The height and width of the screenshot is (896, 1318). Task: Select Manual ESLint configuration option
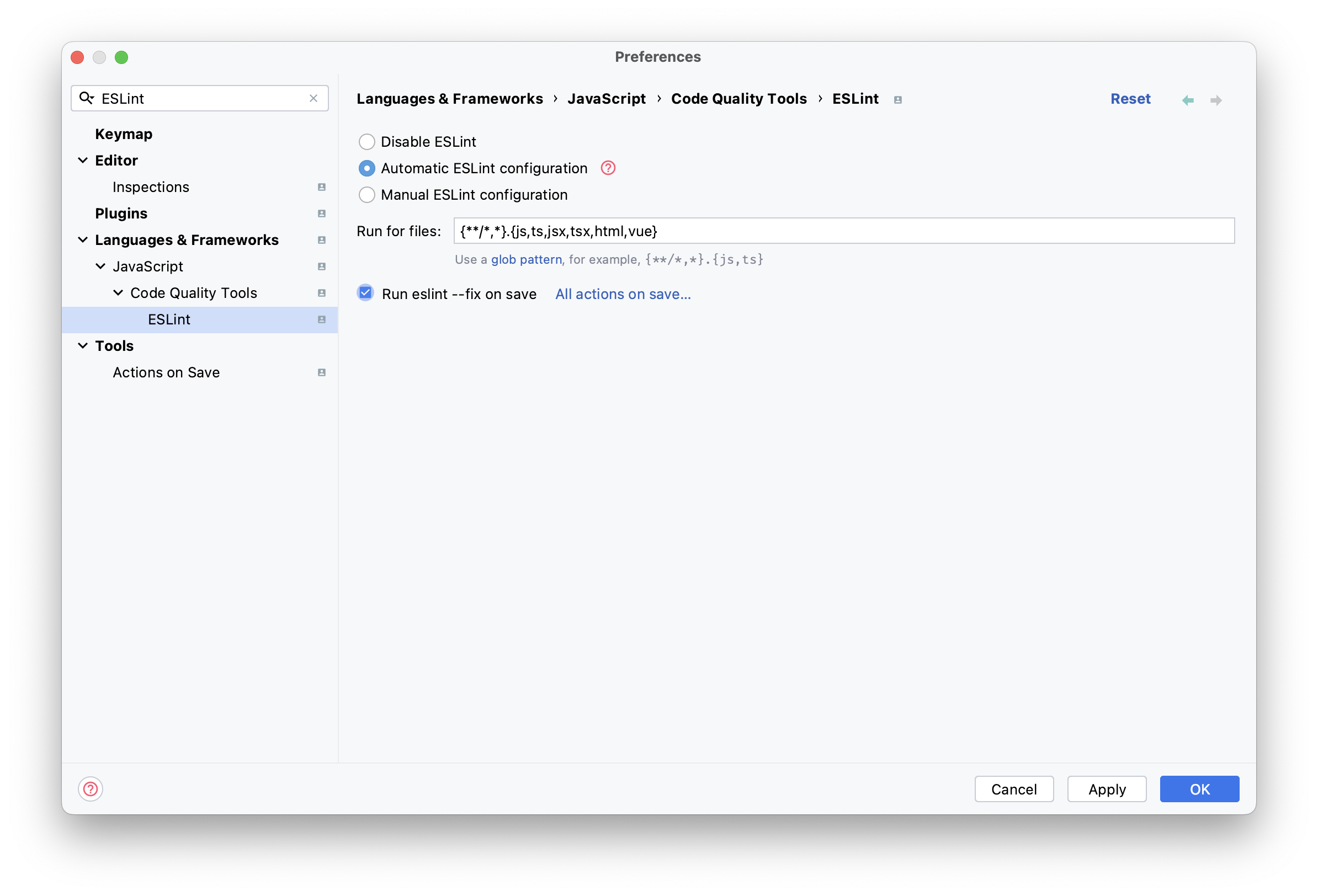pyautogui.click(x=367, y=195)
